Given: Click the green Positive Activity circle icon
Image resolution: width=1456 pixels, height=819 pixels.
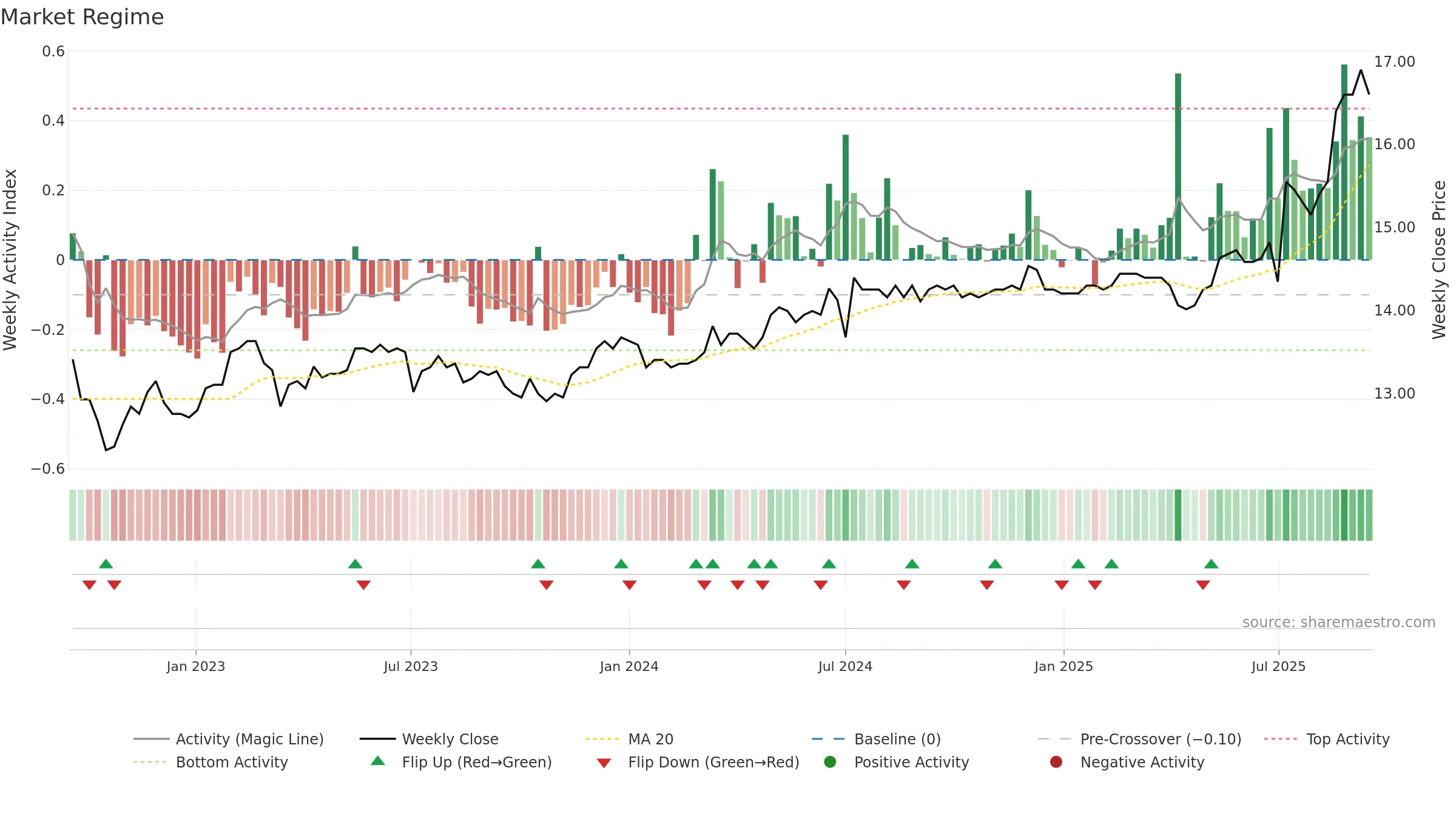Looking at the screenshot, I should [x=830, y=762].
